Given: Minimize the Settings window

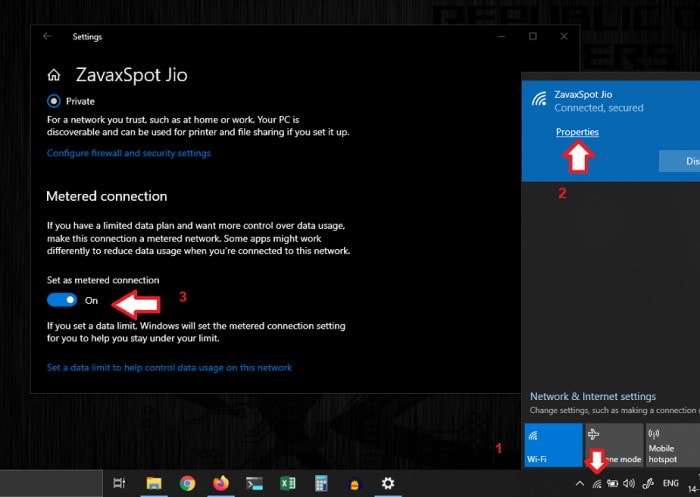Looking at the screenshot, I should (x=501, y=36).
